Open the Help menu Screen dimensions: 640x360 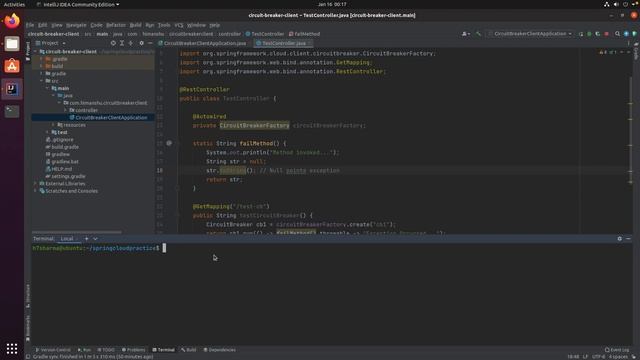pyautogui.click(x=214, y=25)
